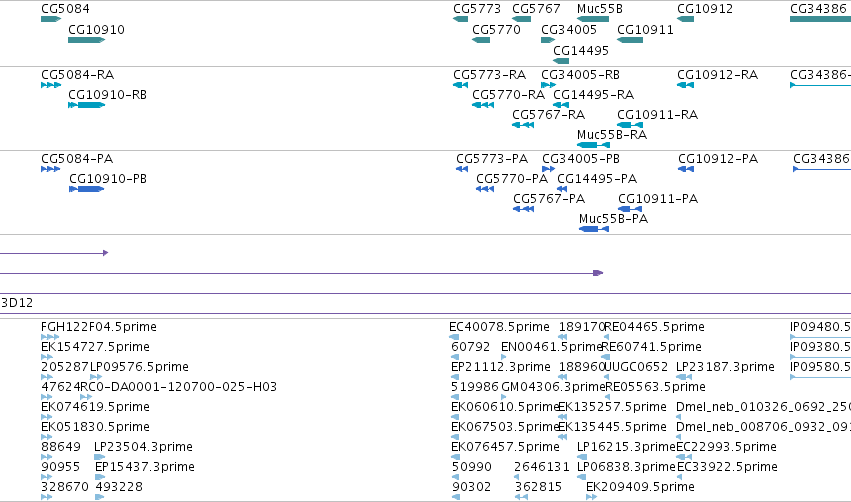Click the EC22993.5prime EST label
Viewport: 851px width, 502px height.
pyautogui.click(x=726, y=447)
